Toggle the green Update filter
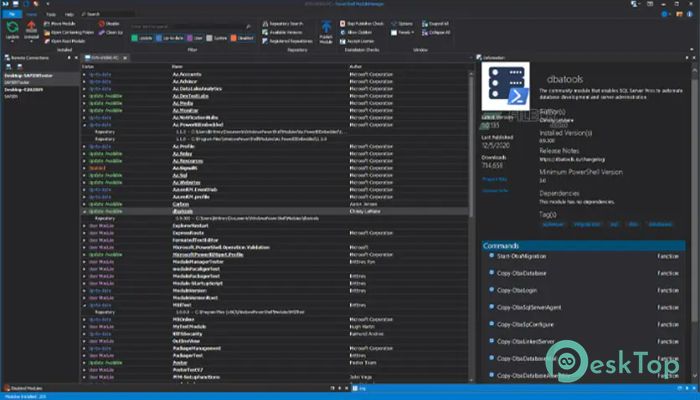This screenshot has height=400, width=700. click(x=142, y=38)
